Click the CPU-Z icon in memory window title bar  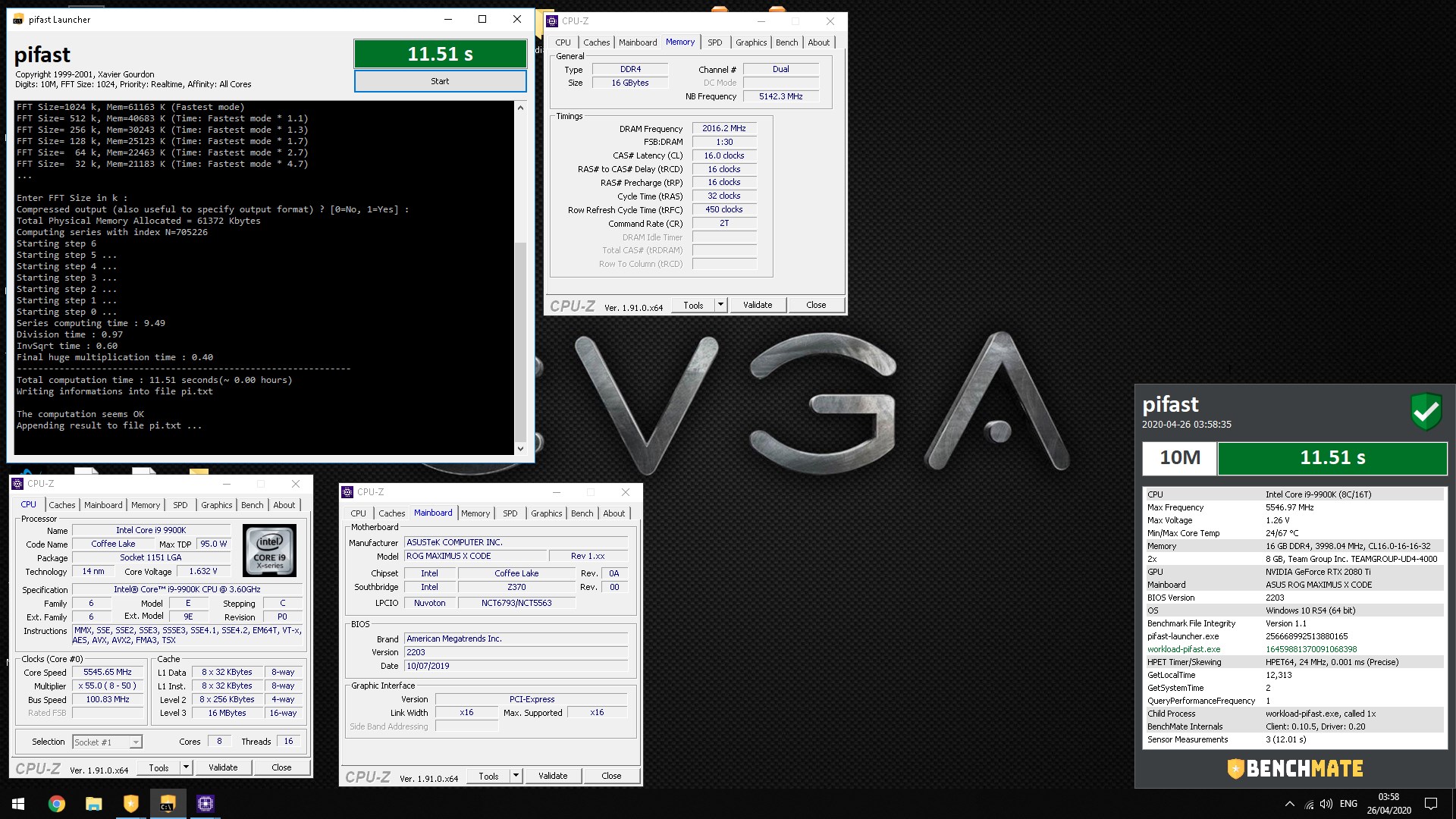pos(552,21)
